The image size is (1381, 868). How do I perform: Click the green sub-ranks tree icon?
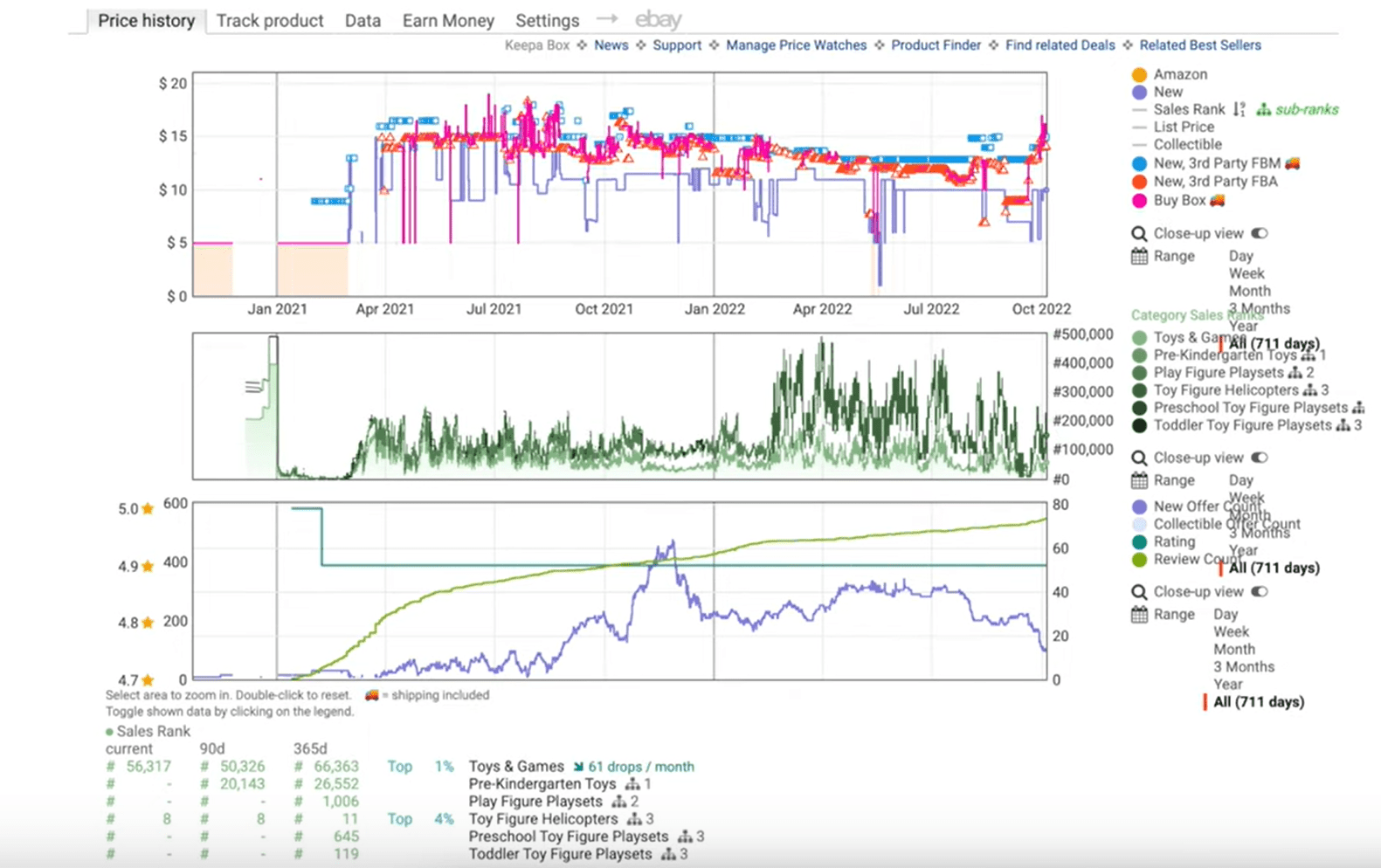(x=1263, y=109)
